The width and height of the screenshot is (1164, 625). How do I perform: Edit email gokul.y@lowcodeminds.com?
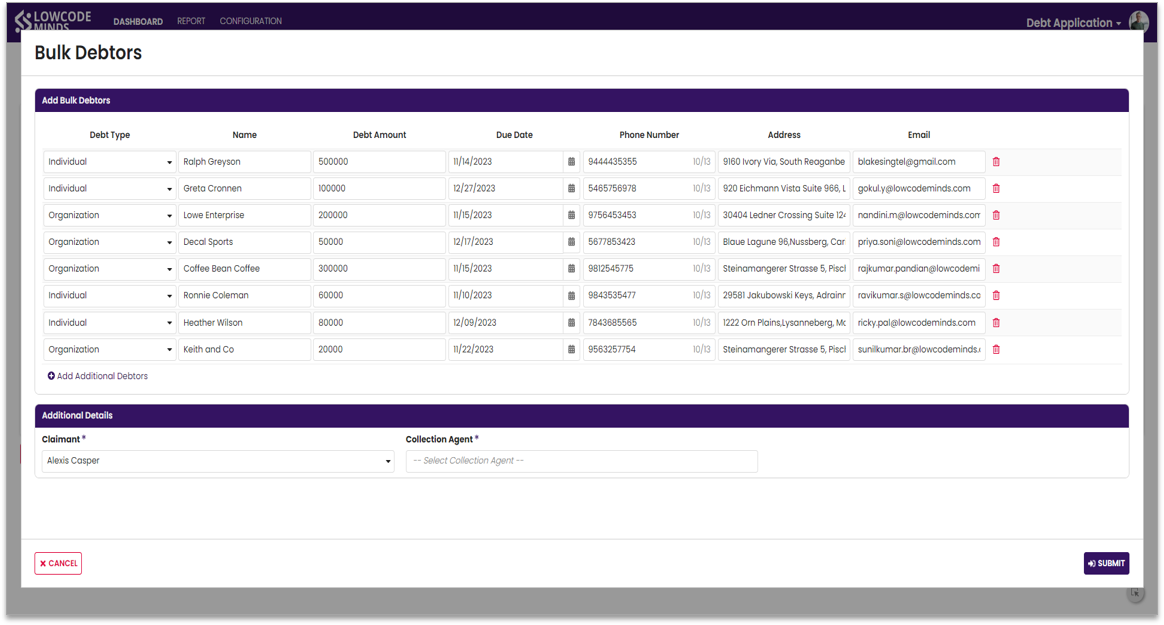point(918,189)
